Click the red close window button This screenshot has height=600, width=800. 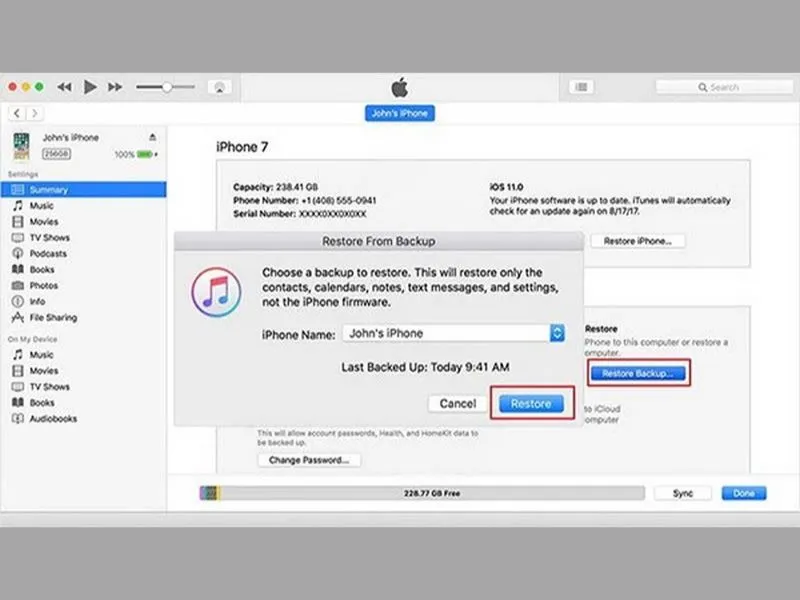pos(12,87)
